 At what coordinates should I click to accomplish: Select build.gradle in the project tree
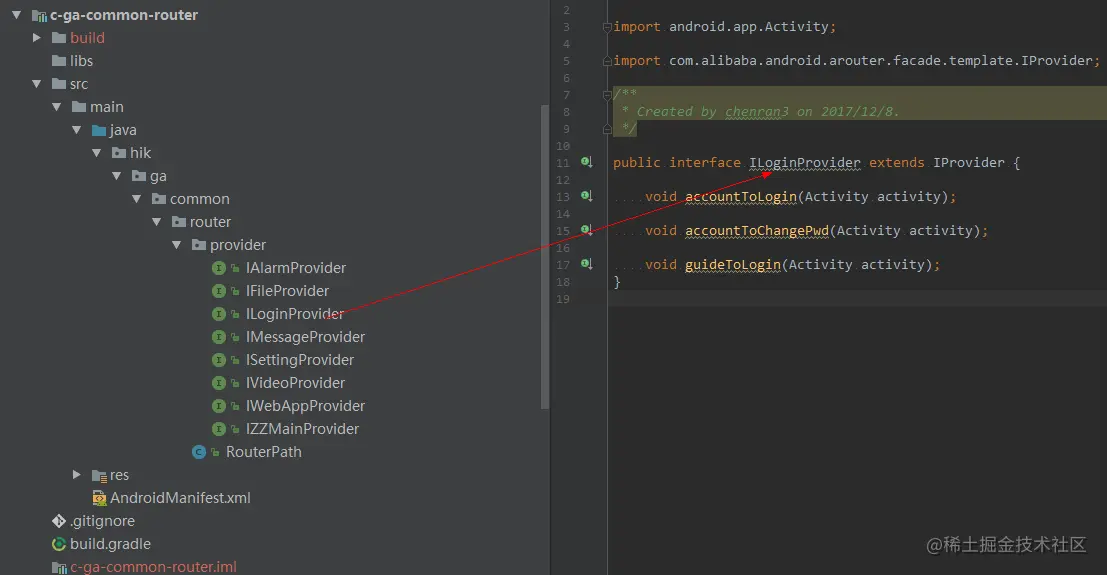[110, 544]
